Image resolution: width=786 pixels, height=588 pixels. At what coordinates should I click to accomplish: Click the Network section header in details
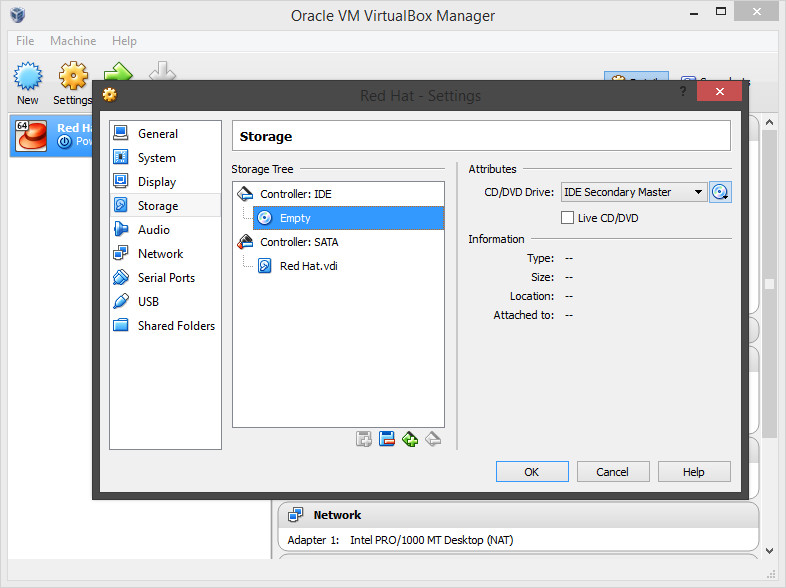coord(518,515)
